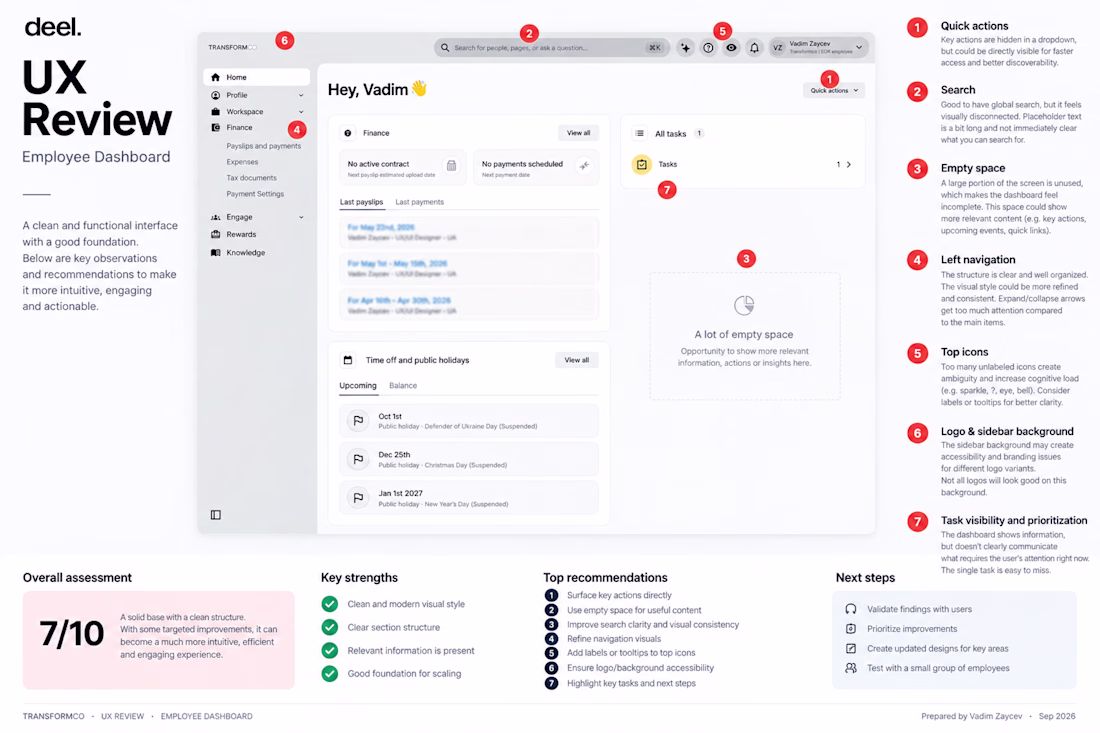Expand the Engage chevron in sidebar
The image size is (1100, 733).
(x=301, y=217)
